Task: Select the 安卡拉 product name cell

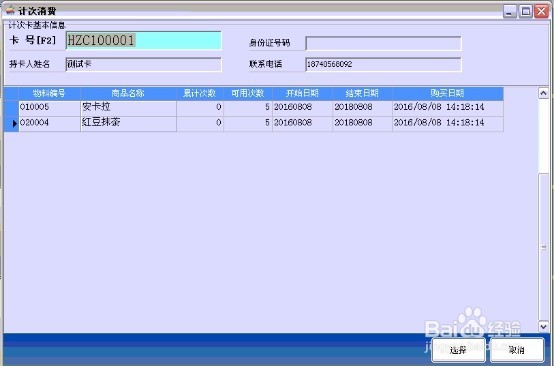Action: click(x=128, y=107)
